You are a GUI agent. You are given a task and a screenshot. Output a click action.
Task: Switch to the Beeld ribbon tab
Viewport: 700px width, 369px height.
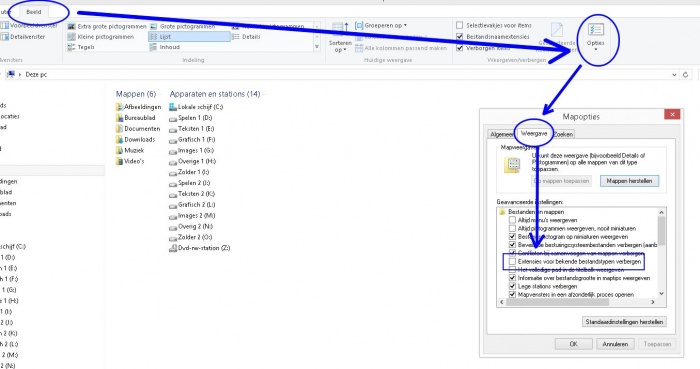pyautogui.click(x=33, y=12)
